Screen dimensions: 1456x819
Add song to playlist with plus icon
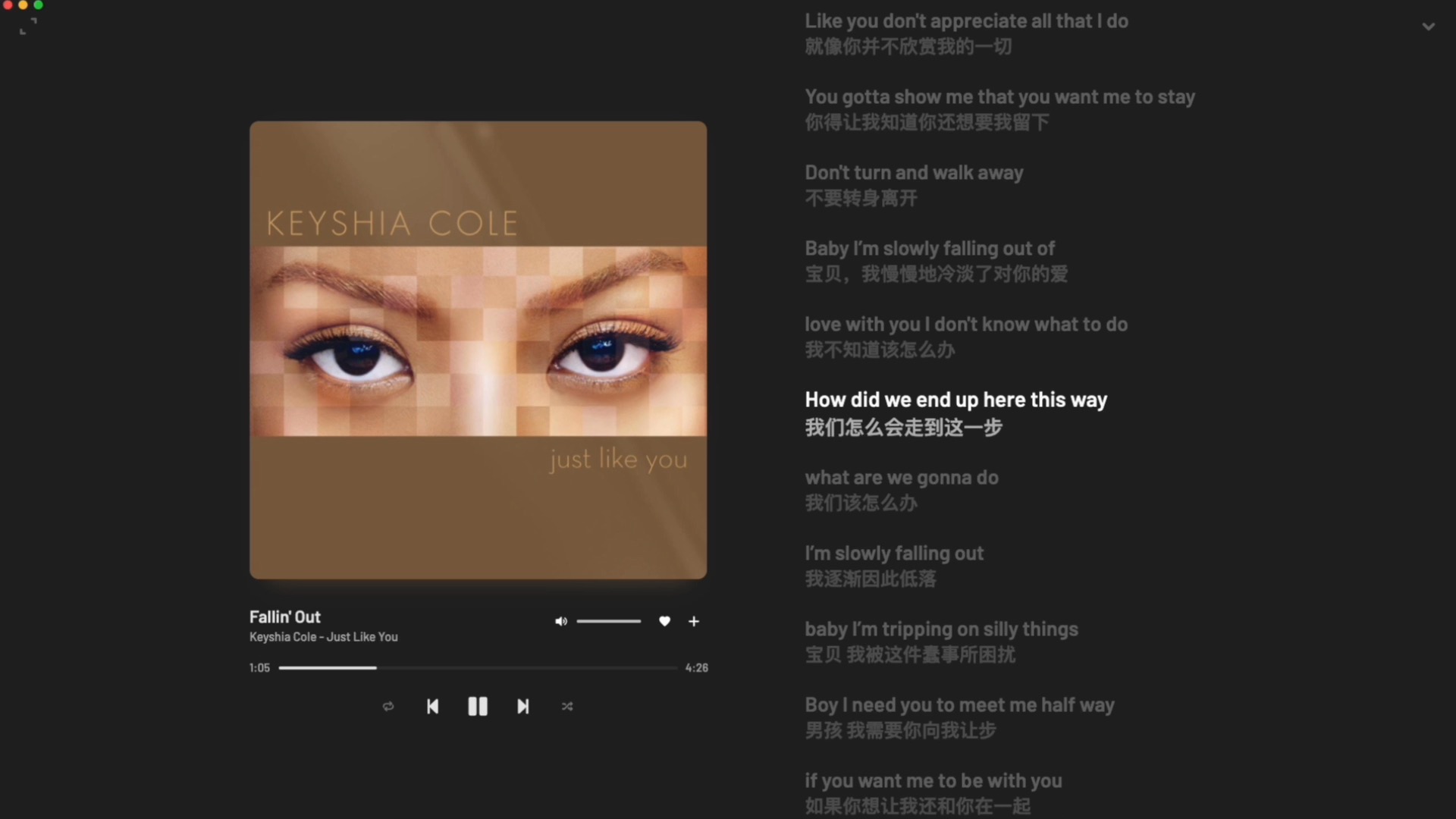pos(694,621)
